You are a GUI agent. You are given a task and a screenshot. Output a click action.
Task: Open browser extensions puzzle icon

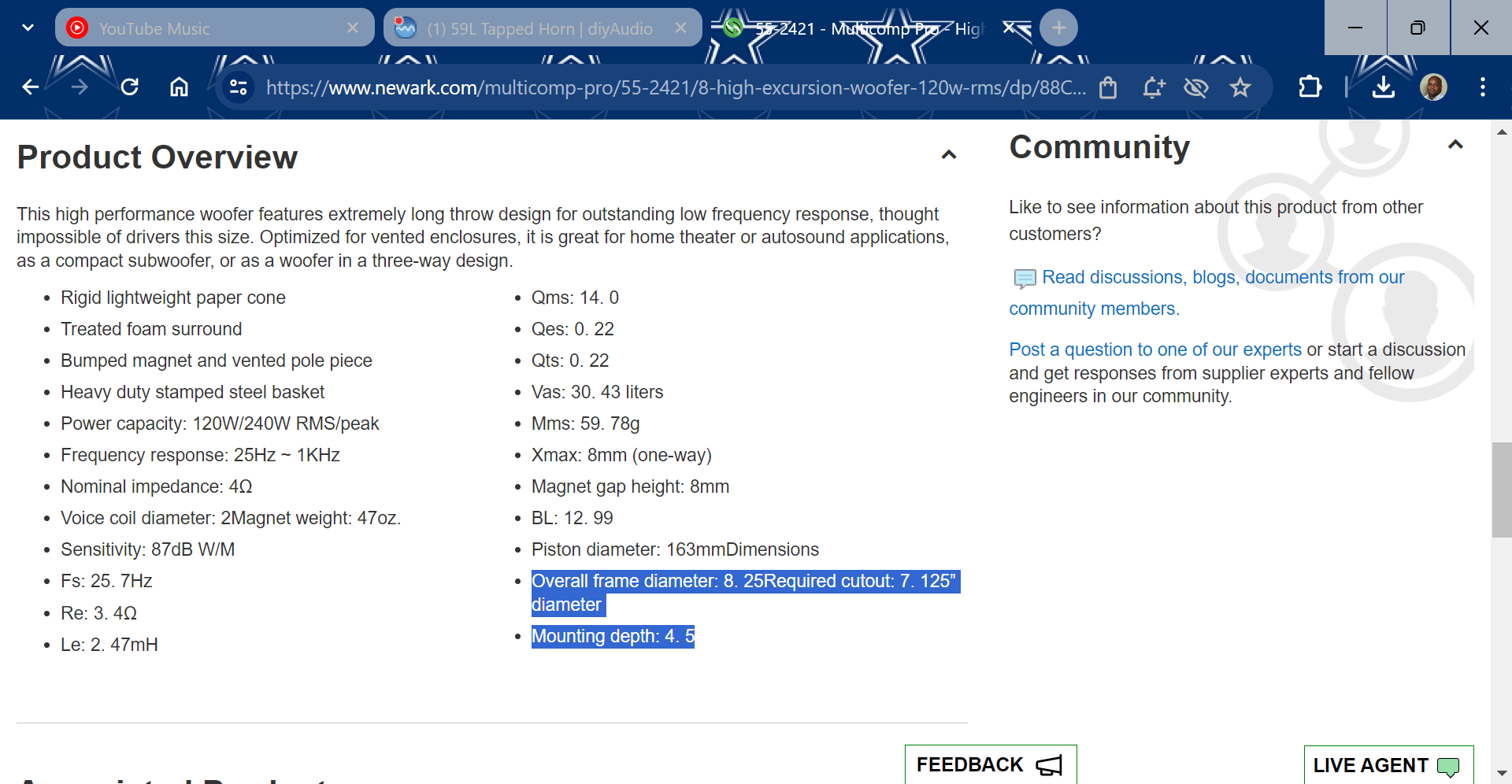[x=1310, y=87]
